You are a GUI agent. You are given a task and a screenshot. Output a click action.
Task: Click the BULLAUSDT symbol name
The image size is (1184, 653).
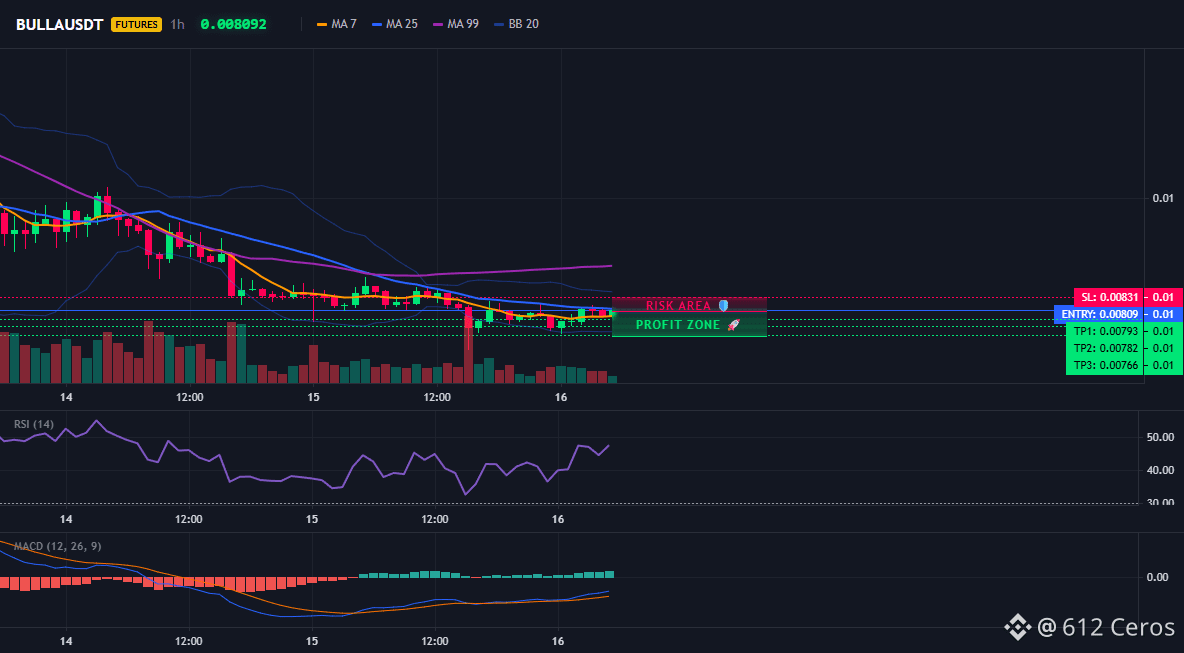point(61,24)
